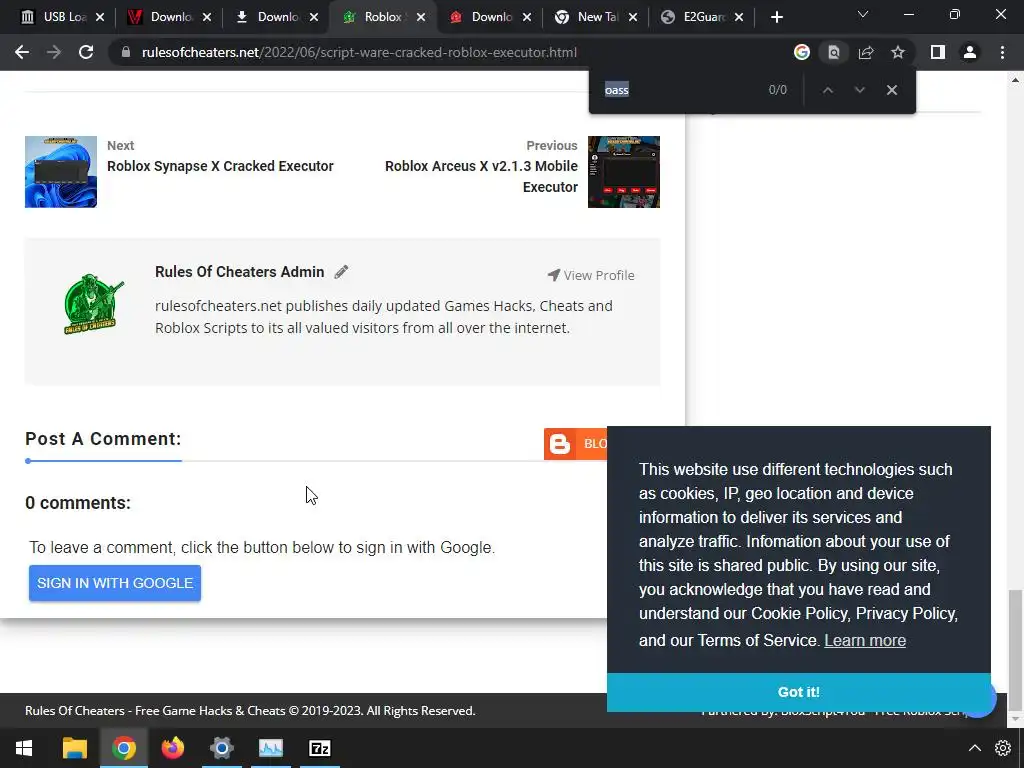Switch to the Downlo tab with red house icon
Image resolution: width=1024 pixels, height=768 pixels.
pyautogui.click(x=490, y=17)
